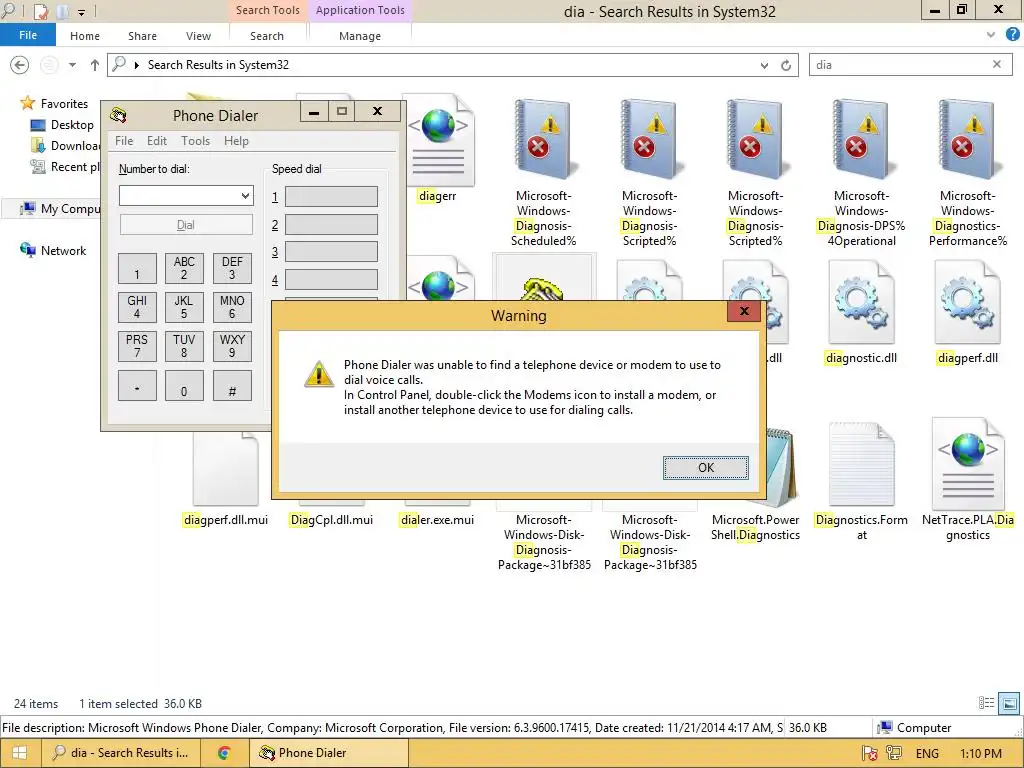Select the diagperf.dll.mui file icon
This screenshot has height=768, width=1024.
(x=225, y=468)
